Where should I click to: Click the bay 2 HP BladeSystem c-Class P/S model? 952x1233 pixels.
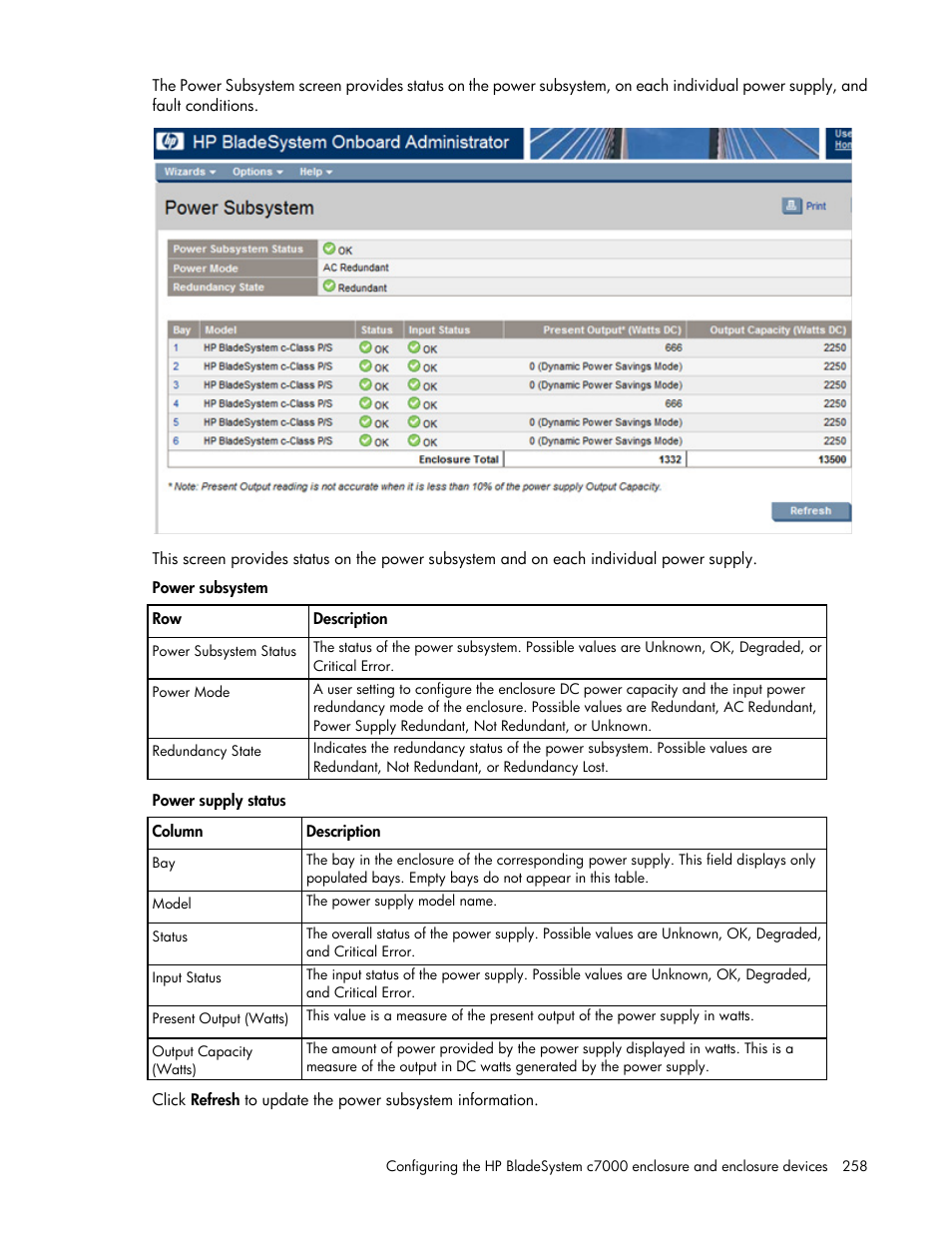click(268, 366)
